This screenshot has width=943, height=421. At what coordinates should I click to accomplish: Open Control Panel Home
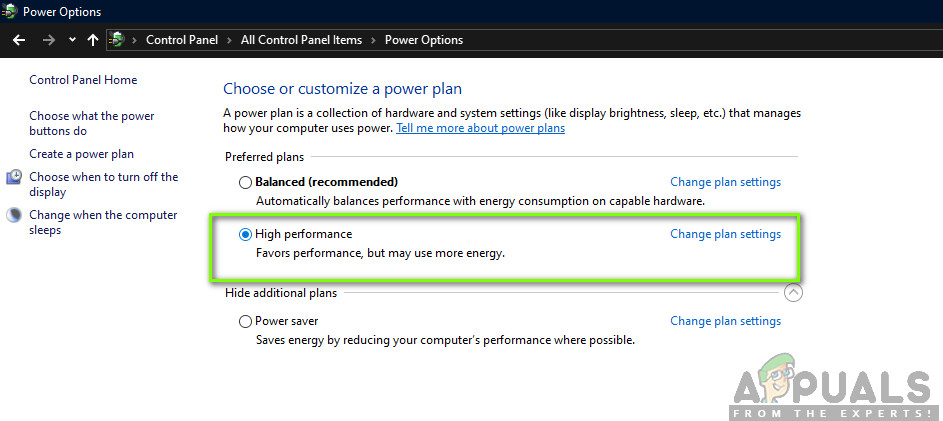83,80
